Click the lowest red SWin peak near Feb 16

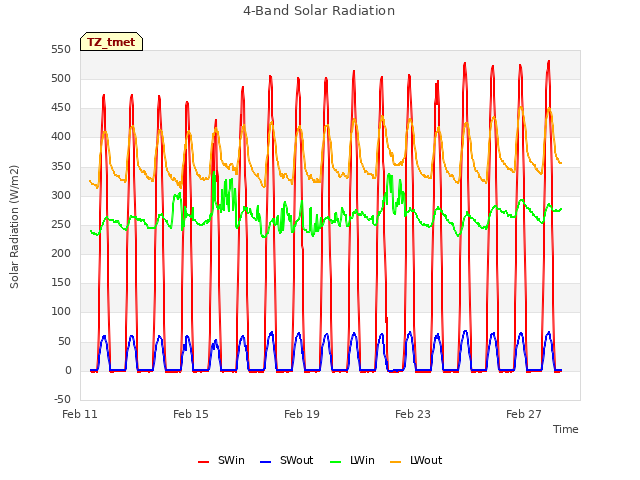click(x=216, y=121)
